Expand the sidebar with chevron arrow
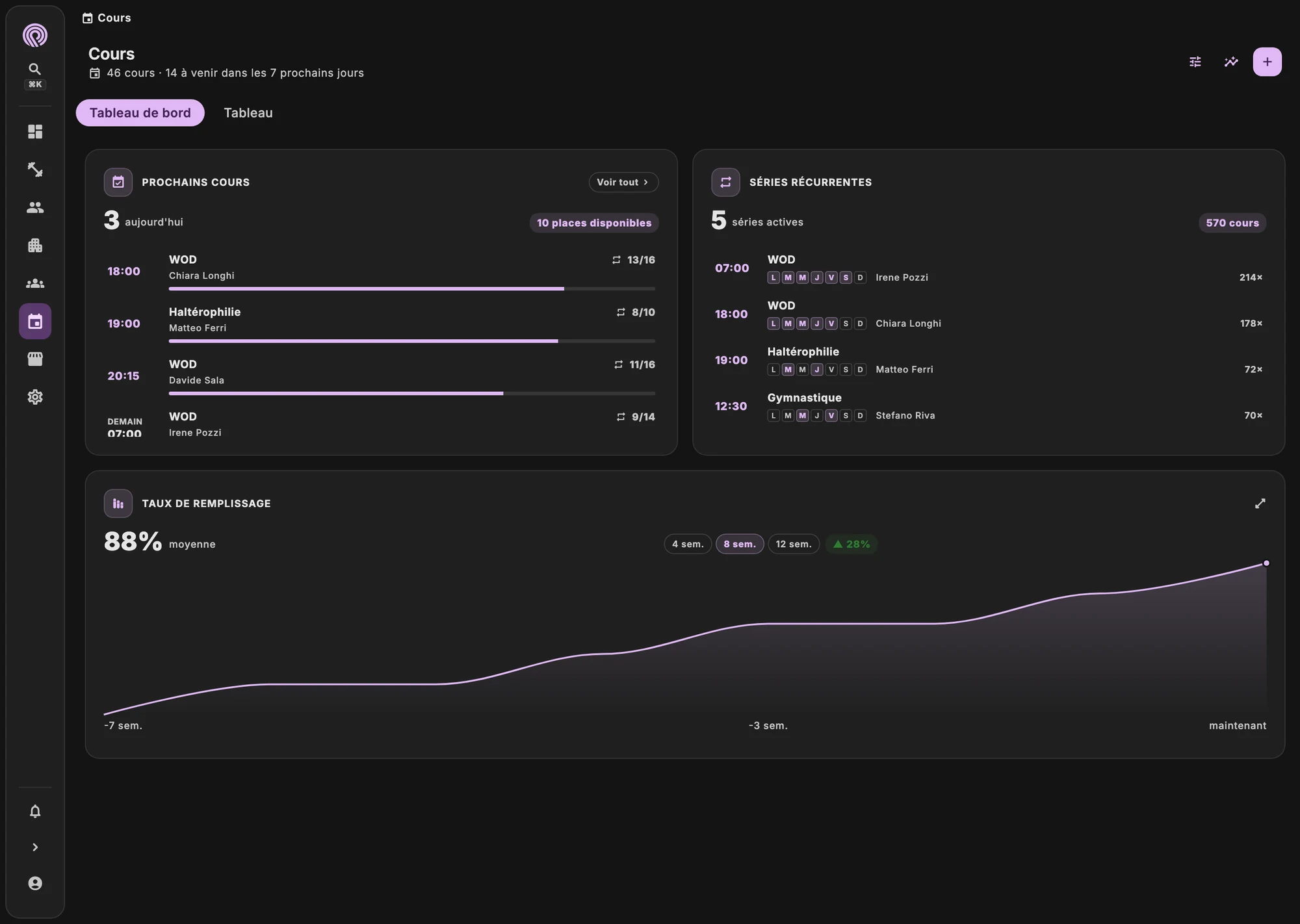This screenshot has width=1300, height=924. point(35,847)
